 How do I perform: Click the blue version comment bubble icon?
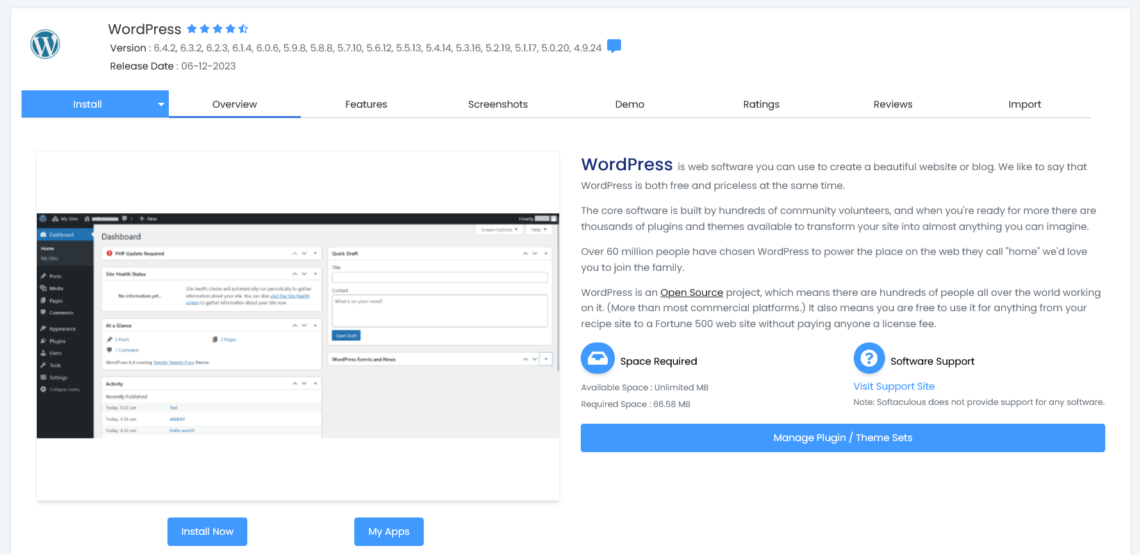point(614,46)
